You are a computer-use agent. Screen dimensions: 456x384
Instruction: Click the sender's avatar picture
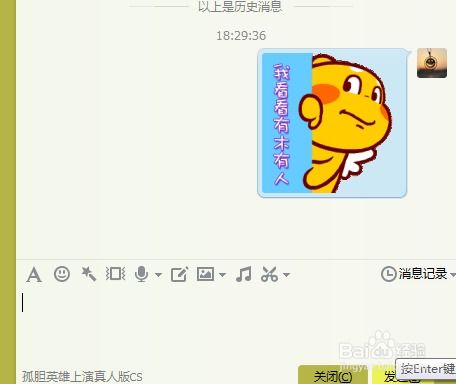click(x=432, y=63)
